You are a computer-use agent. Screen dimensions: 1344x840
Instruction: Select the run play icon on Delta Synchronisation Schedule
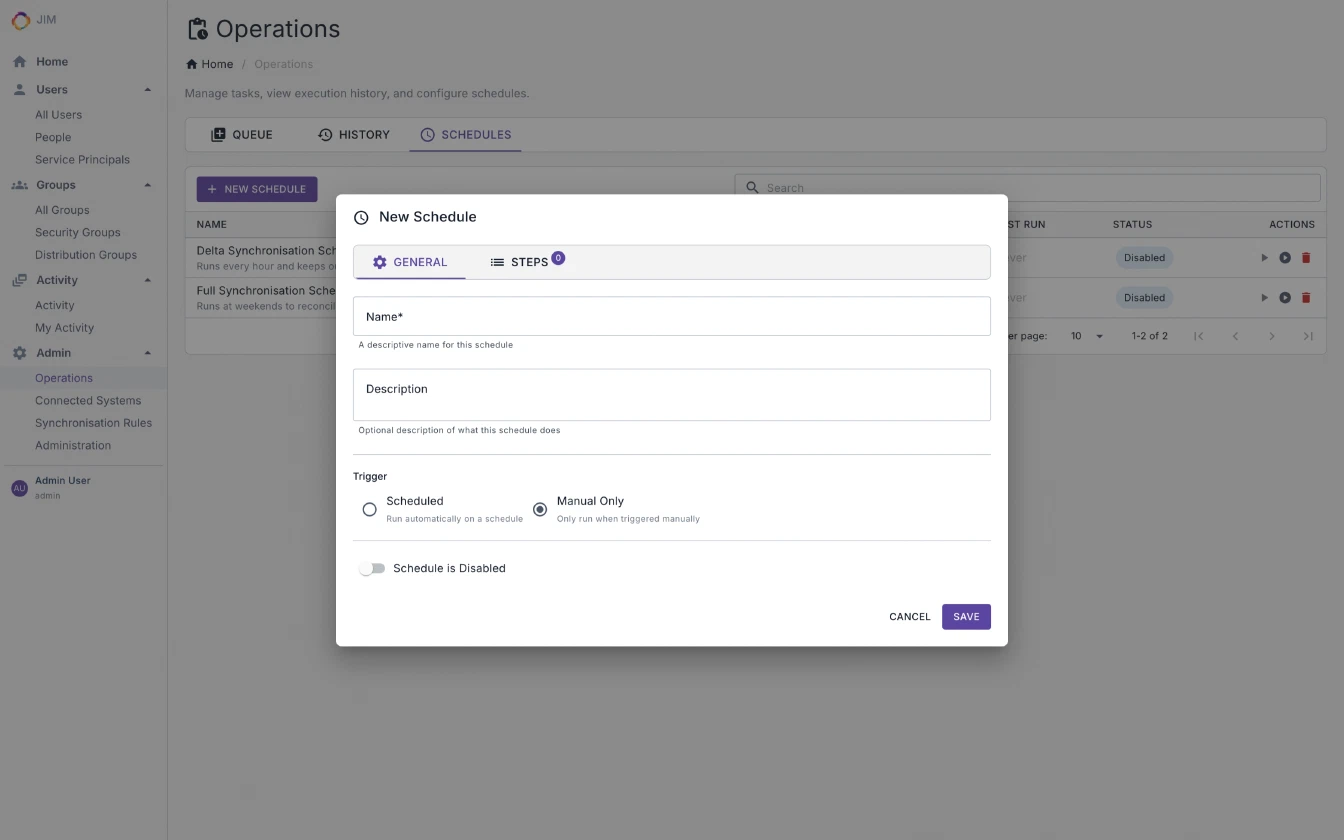tap(1264, 257)
